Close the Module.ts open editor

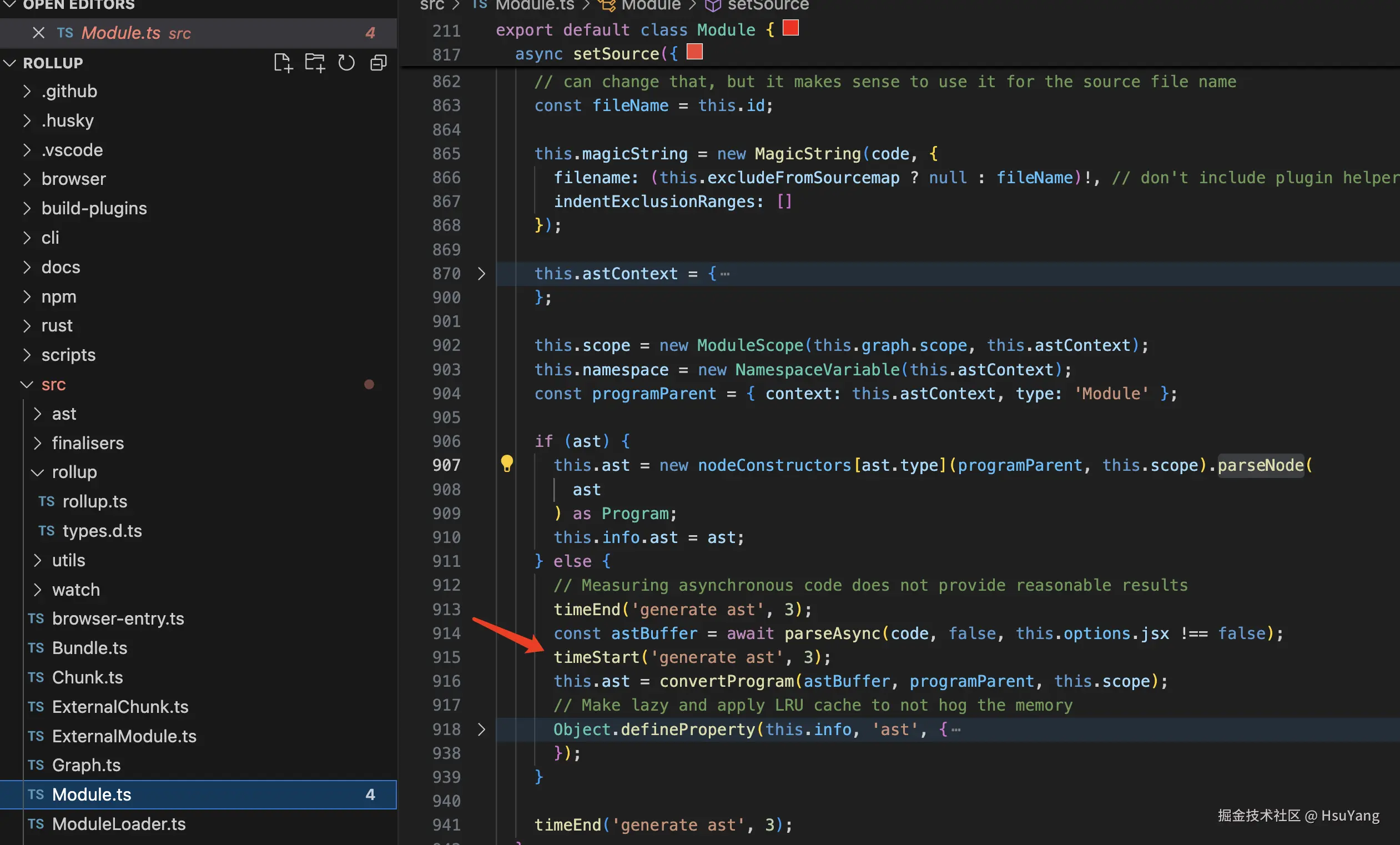[x=38, y=33]
